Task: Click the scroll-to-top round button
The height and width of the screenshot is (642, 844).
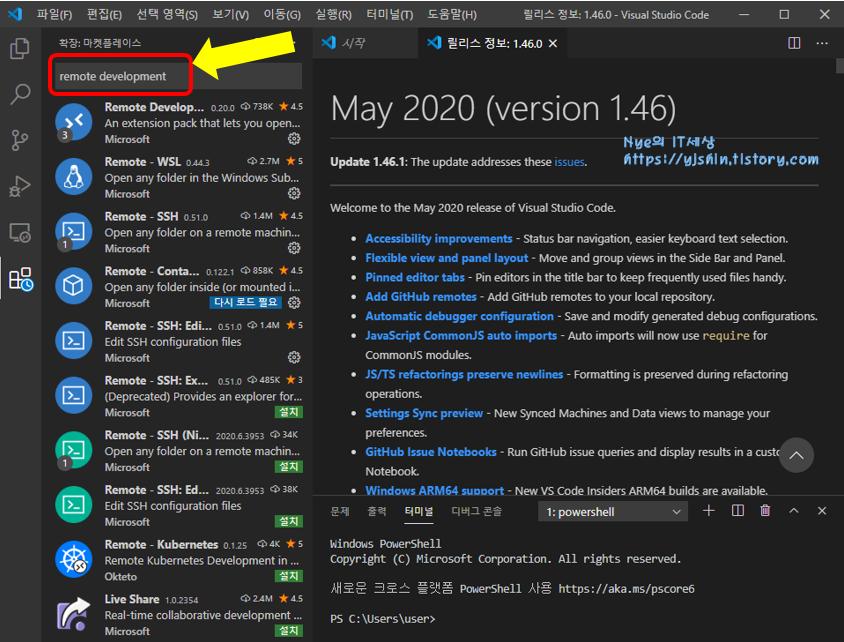Action: point(796,455)
